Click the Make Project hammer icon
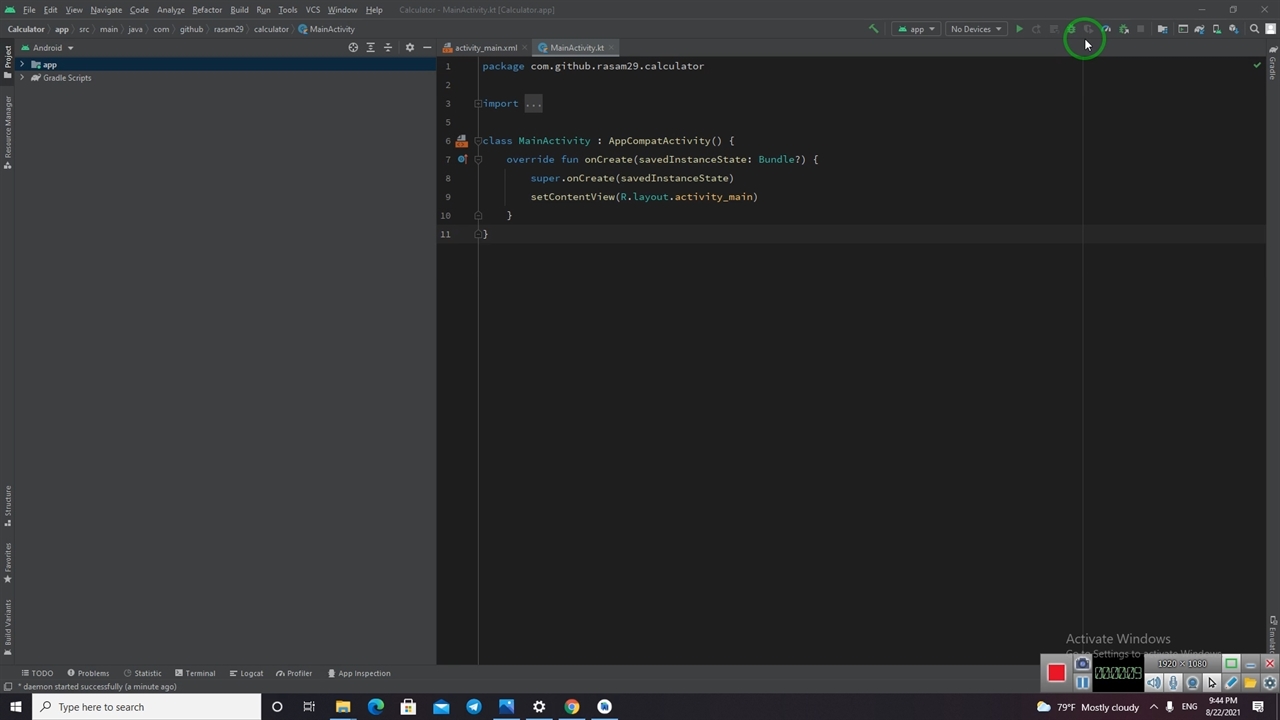Screen dimensions: 1280x720 coord(873,29)
